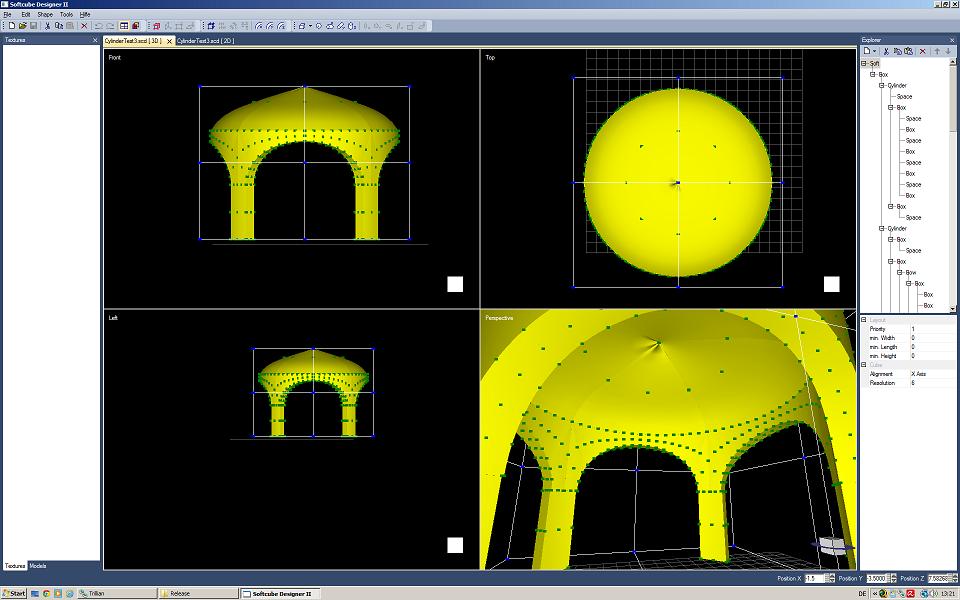Collapse the Layout property section

click(864, 320)
